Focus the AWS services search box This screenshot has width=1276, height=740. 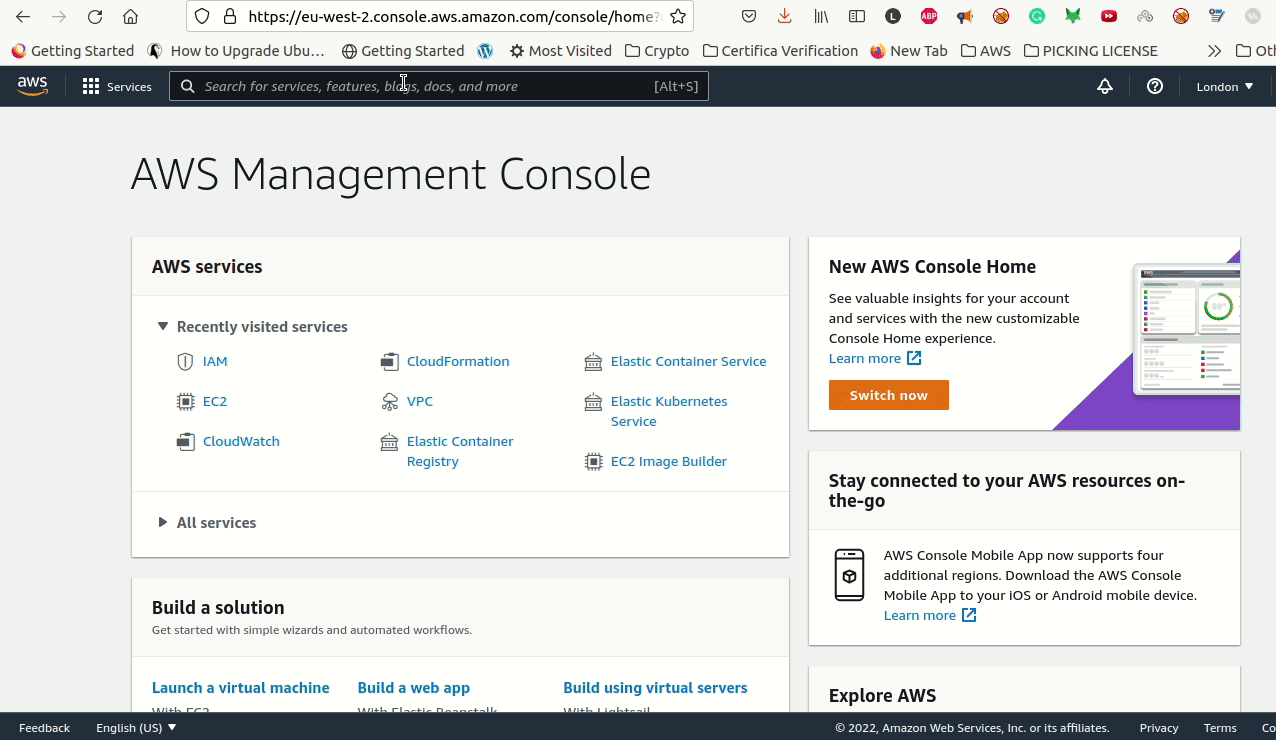click(439, 87)
